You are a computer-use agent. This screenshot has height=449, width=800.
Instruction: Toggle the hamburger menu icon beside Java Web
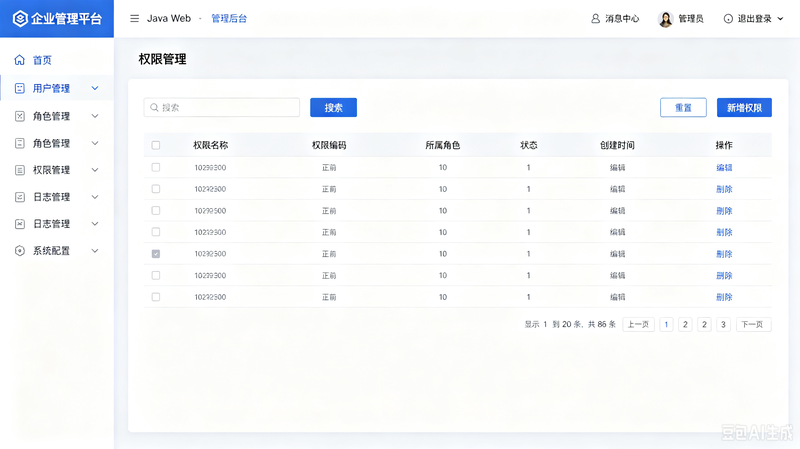[134, 18]
